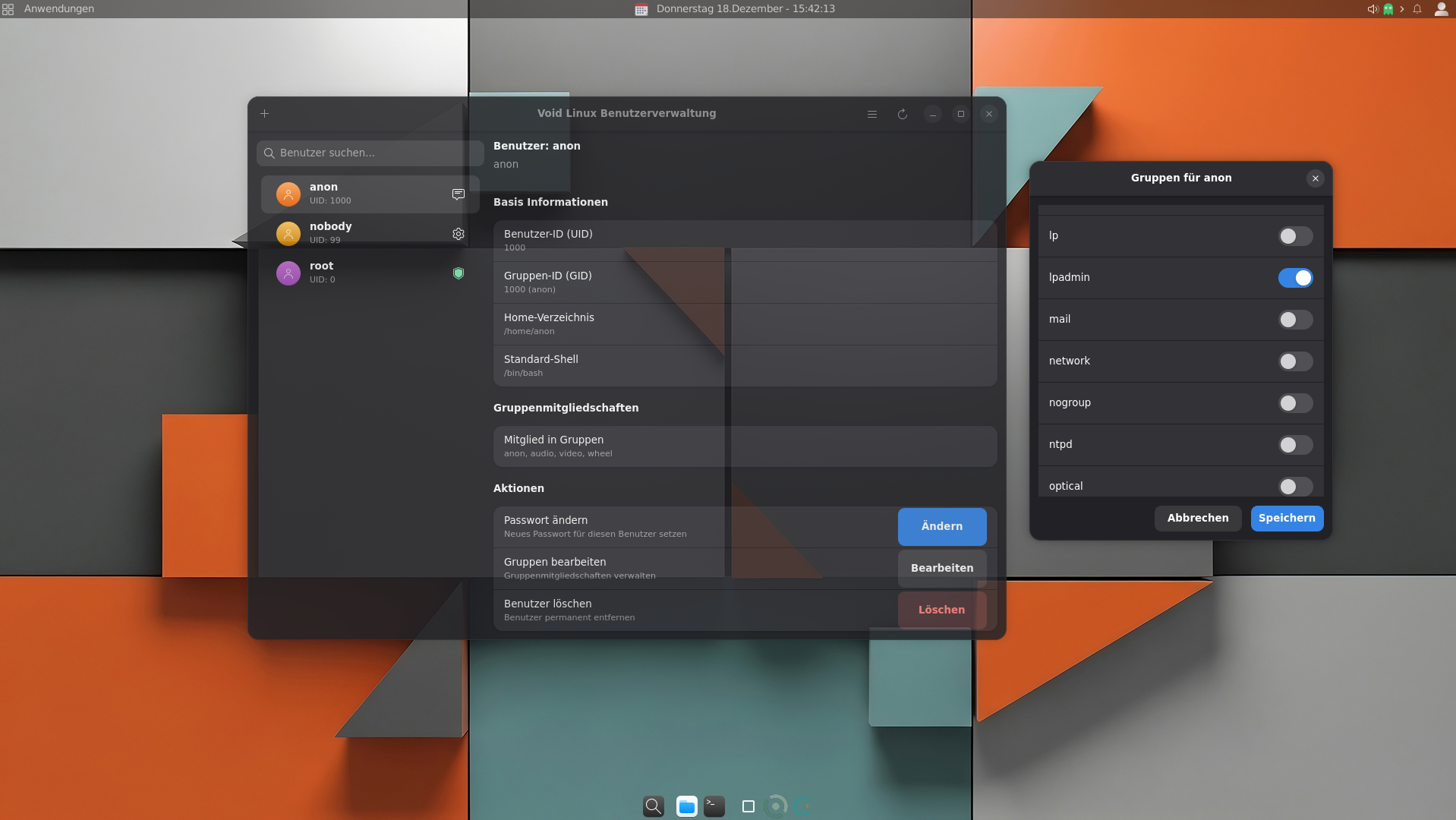The height and width of the screenshot is (820, 1456).
Task: Click the gear icon beside nobody
Action: point(459,234)
